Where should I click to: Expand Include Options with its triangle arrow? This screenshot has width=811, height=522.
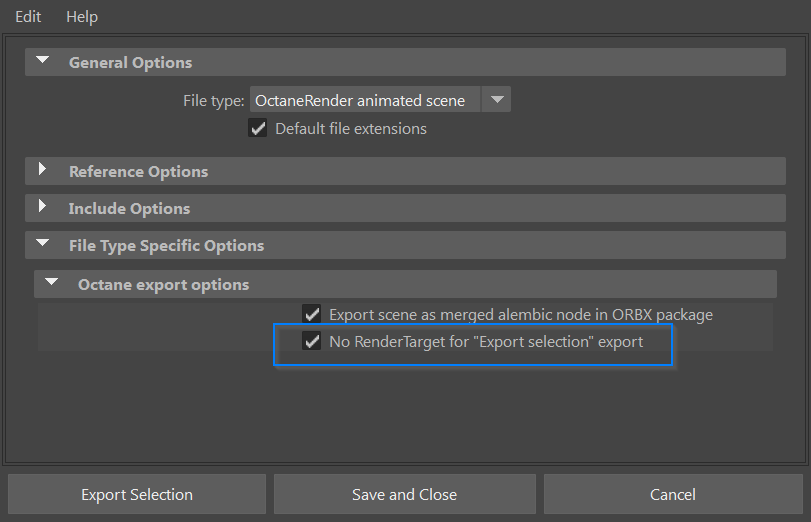(x=42, y=207)
